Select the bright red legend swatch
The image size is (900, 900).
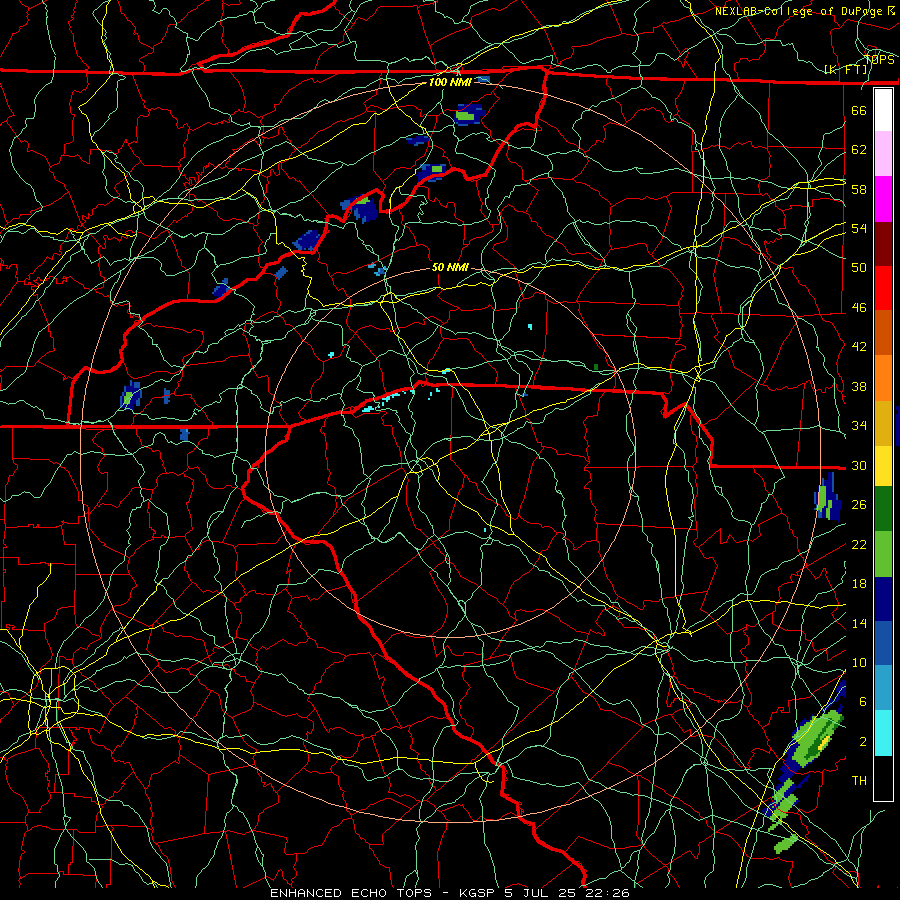click(x=883, y=288)
